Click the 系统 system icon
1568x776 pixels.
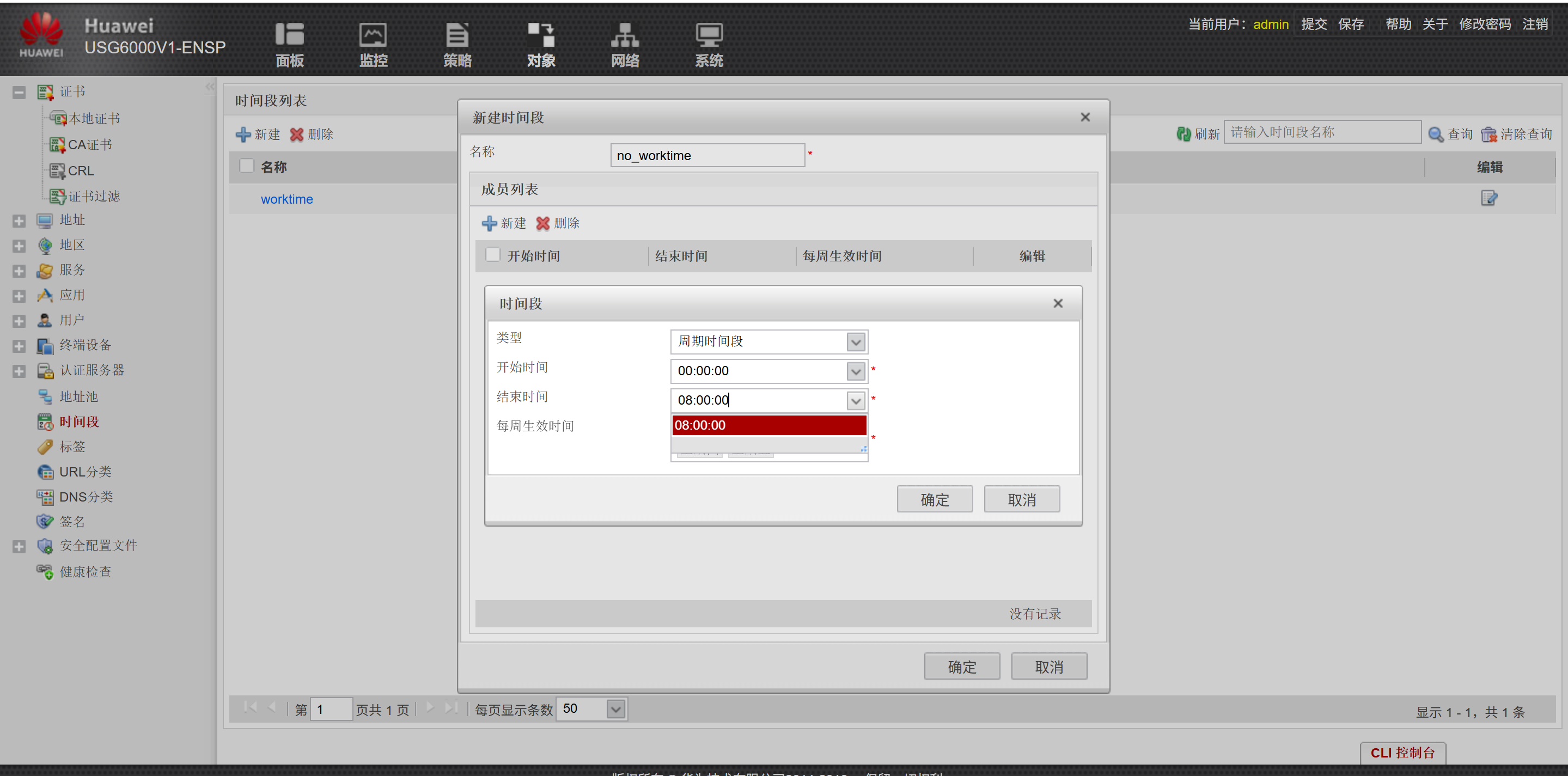coord(709,35)
